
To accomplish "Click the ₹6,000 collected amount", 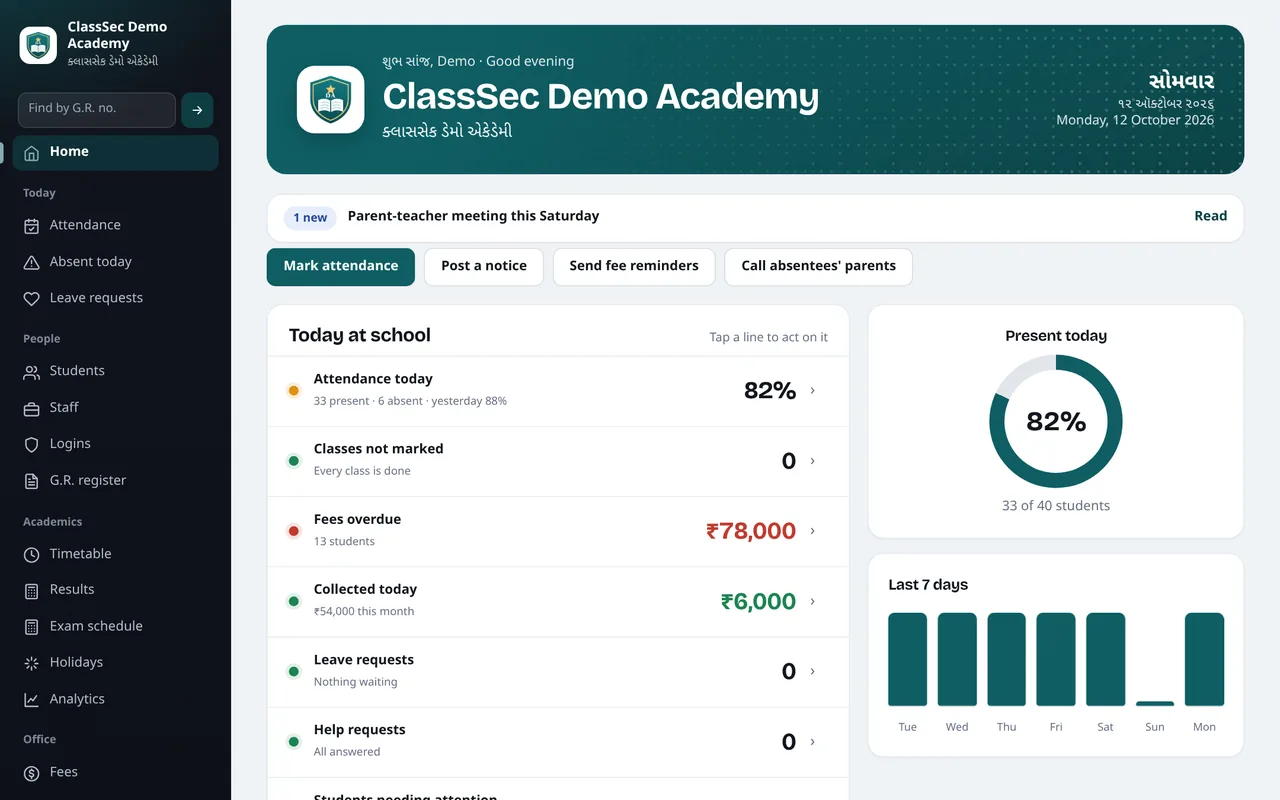I will pos(758,601).
